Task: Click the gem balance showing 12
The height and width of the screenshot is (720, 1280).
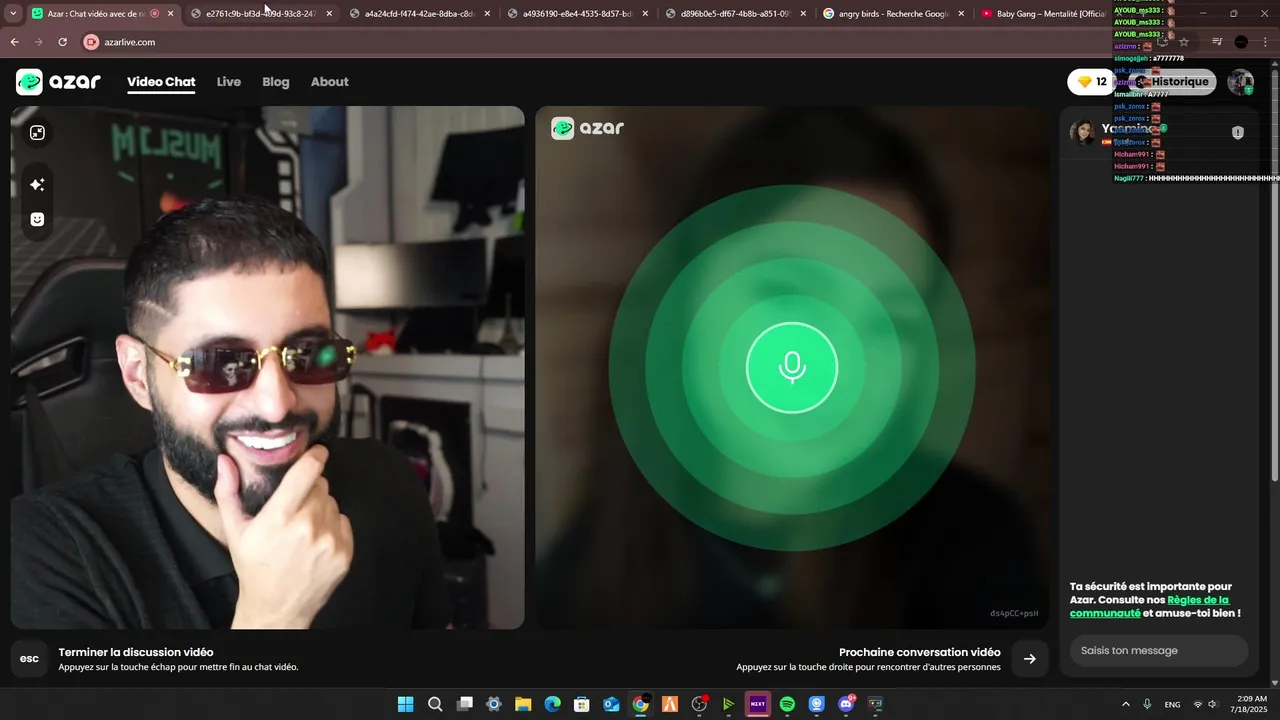Action: point(1092,82)
